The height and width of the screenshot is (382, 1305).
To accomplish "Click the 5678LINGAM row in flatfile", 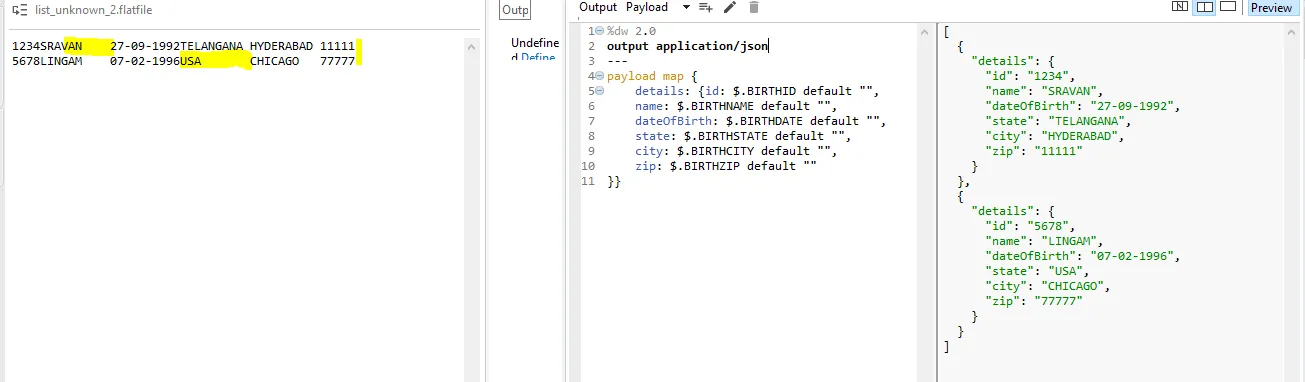I will click(183, 62).
